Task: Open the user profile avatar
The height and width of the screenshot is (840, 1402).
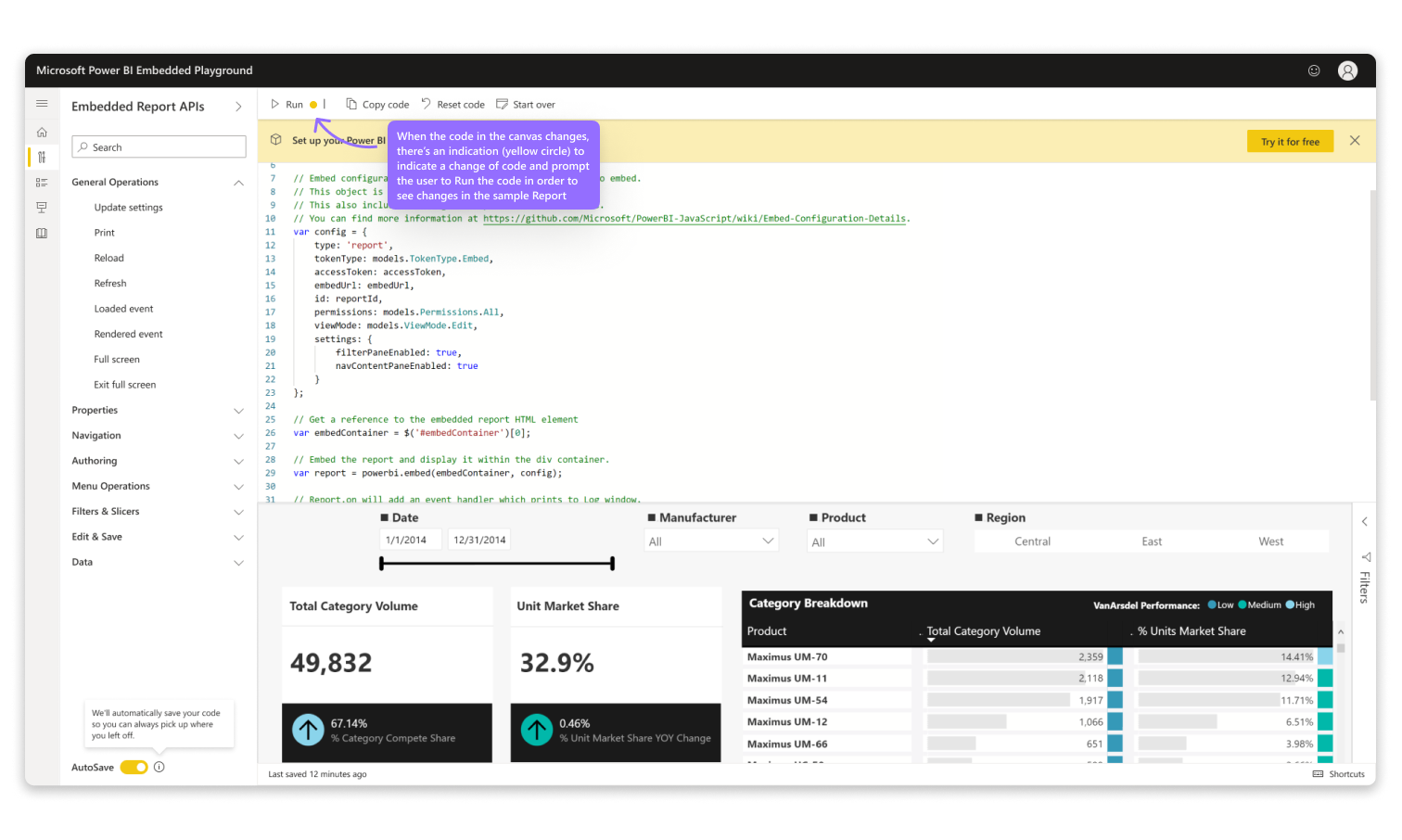Action: click(x=1348, y=70)
